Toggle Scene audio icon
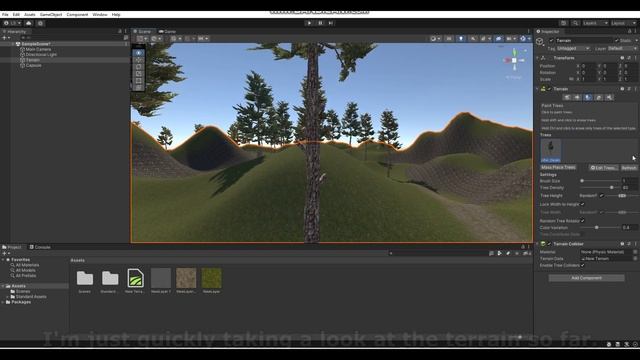640x360 pixels. (x=473, y=38)
